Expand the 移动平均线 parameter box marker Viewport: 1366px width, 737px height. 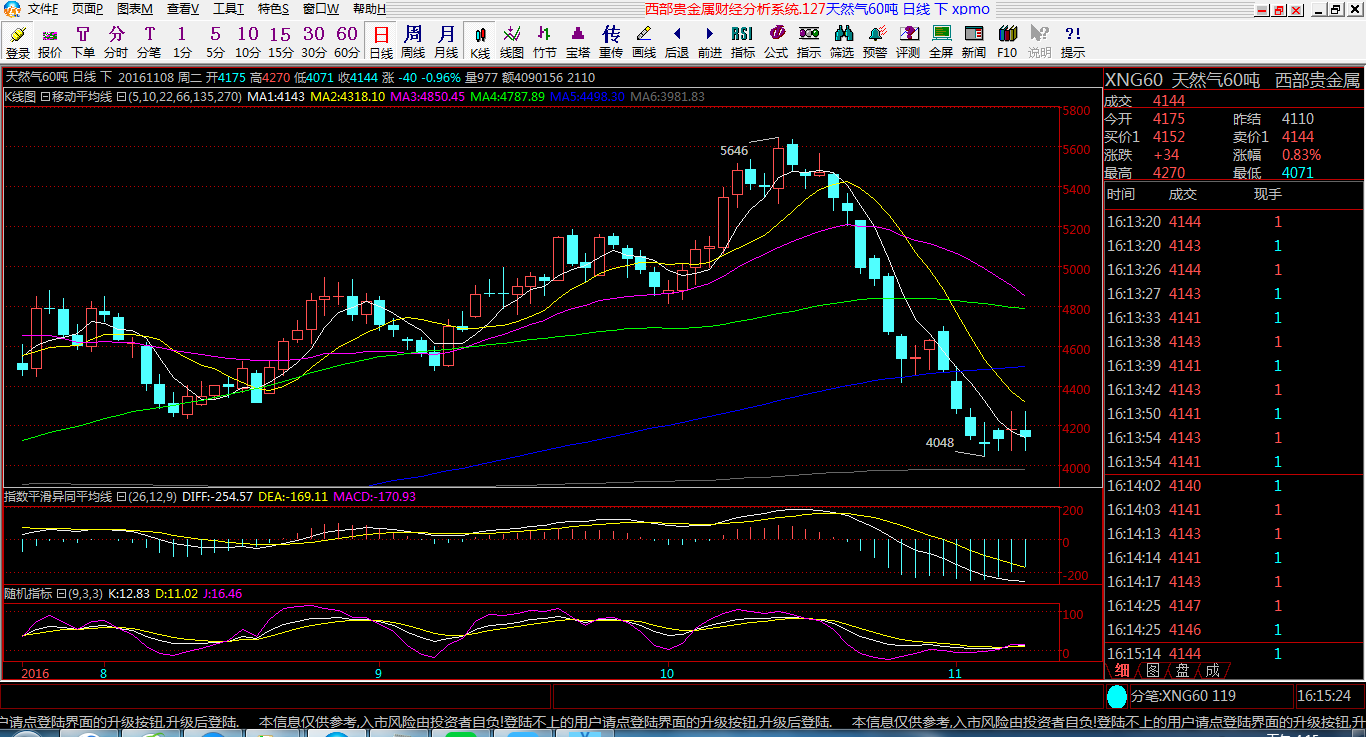tap(120, 97)
